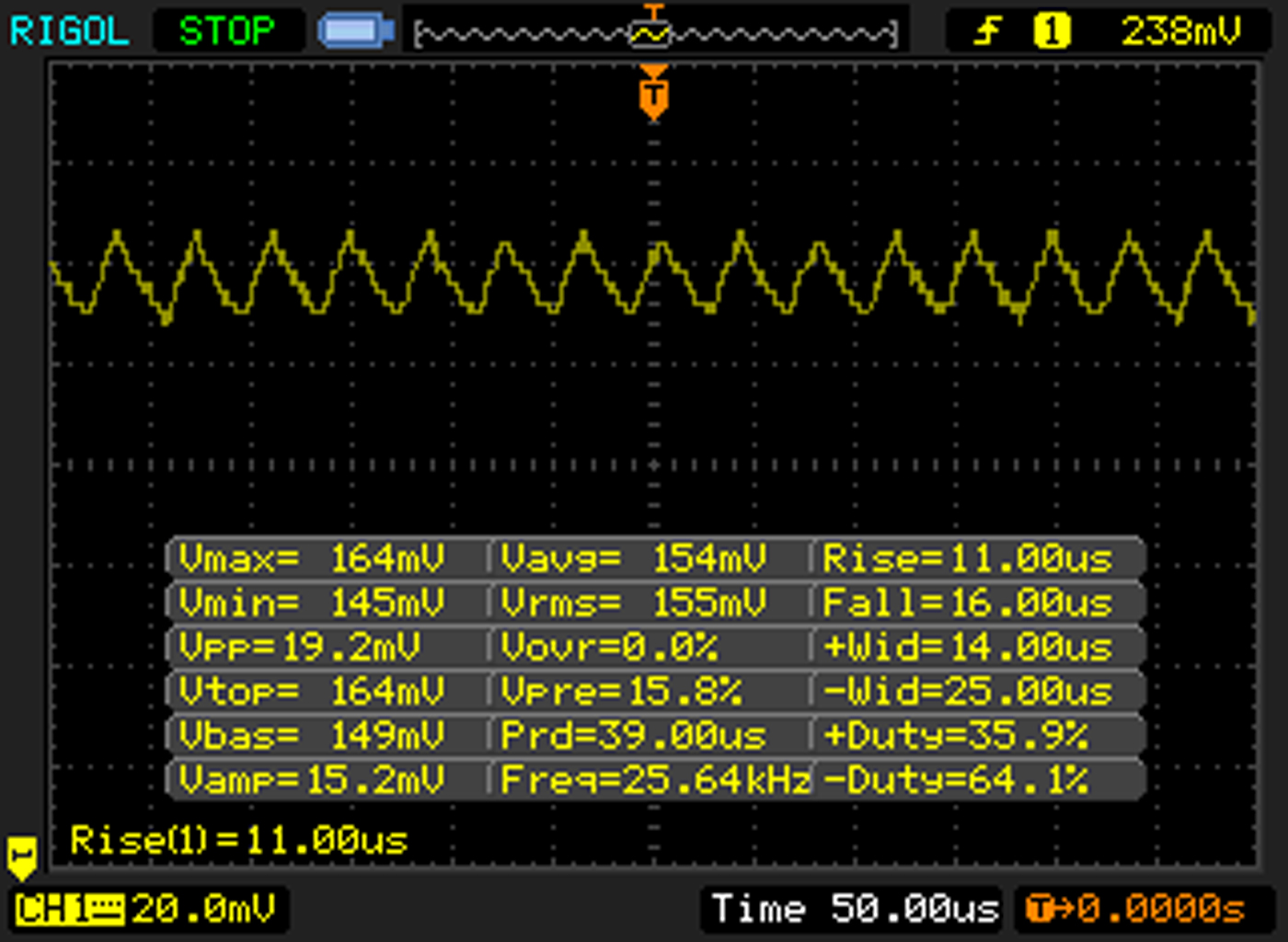The width and height of the screenshot is (1288, 942).
Task: Click the Time 50.00us timebase readout
Action: (x=856, y=909)
